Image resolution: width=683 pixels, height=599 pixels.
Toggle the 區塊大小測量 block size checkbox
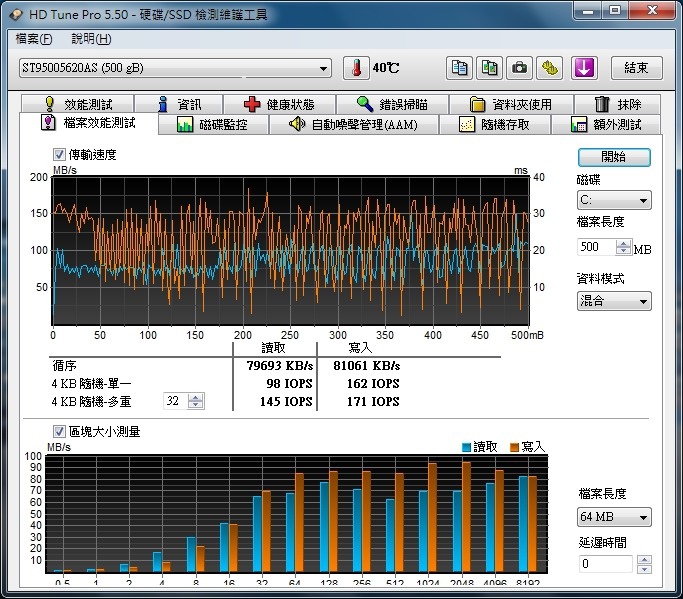pos(59,431)
